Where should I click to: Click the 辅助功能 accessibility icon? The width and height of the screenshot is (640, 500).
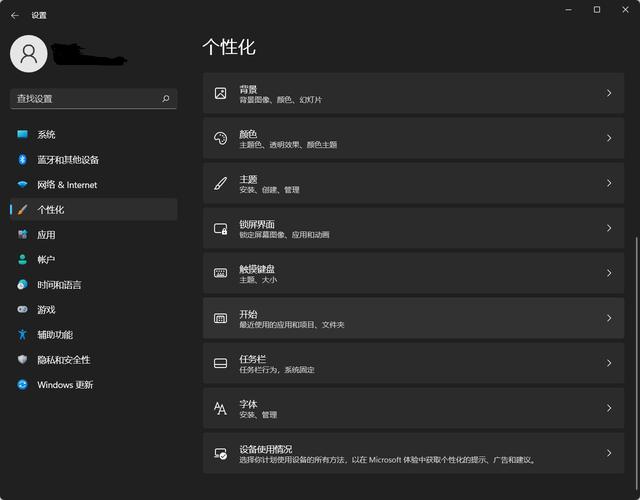(22, 335)
